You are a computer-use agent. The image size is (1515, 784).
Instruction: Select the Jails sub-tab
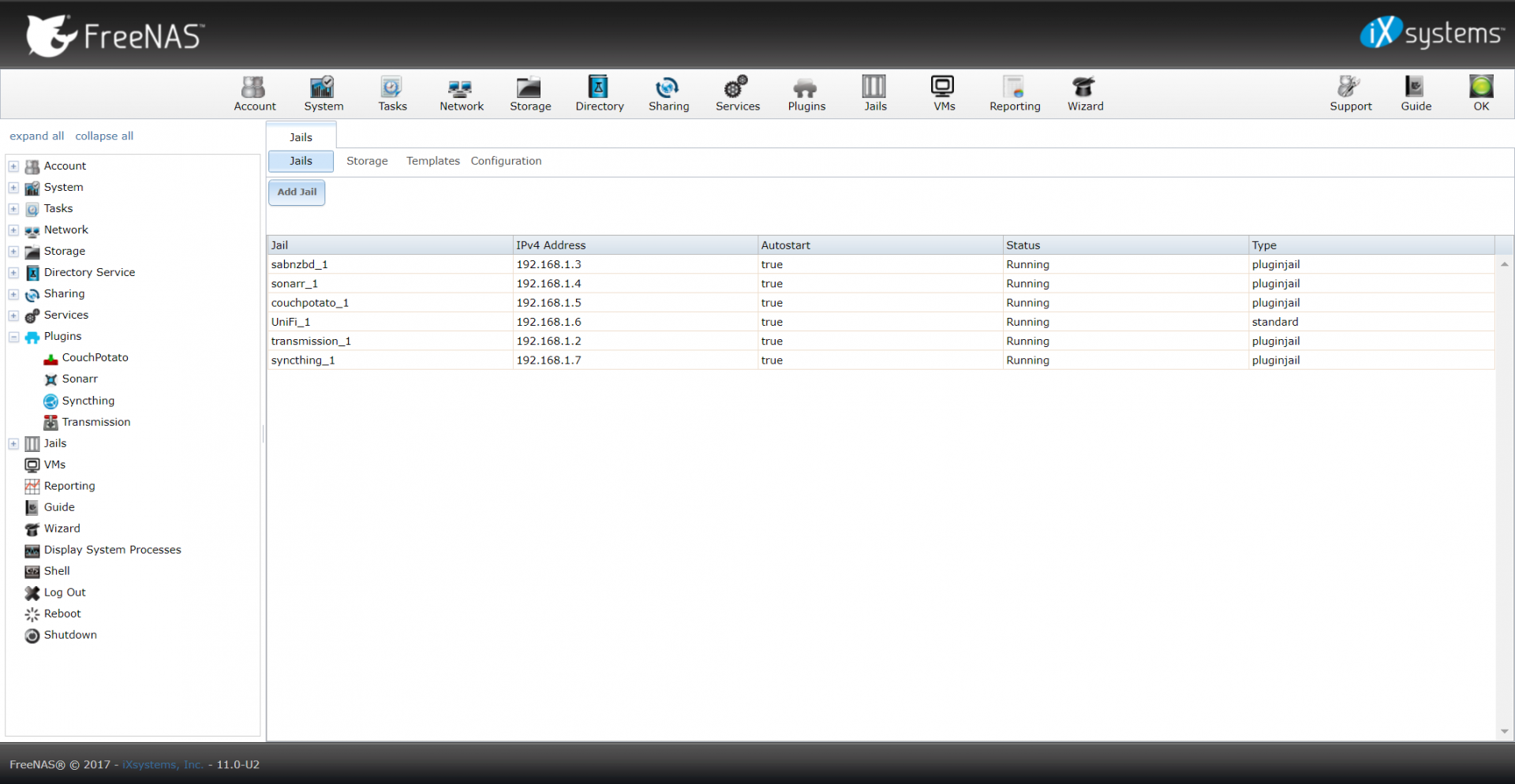point(301,161)
